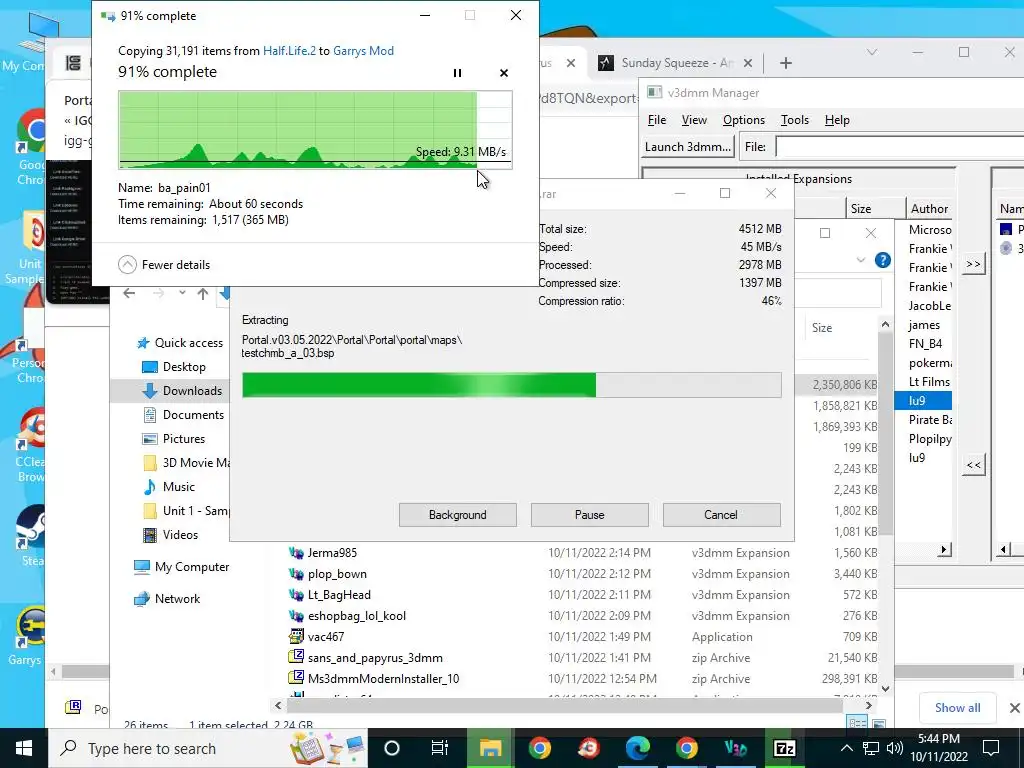1024x768 pixels.
Task: Open Pictures in Explorer sidebar
Action: [x=174, y=439]
